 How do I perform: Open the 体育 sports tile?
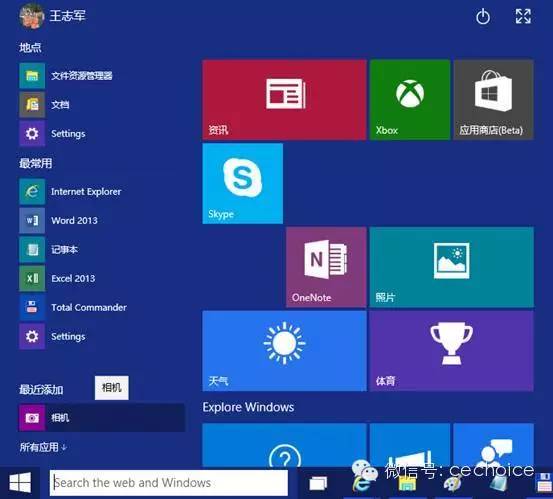pyautogui.click(x=452, y=351)
